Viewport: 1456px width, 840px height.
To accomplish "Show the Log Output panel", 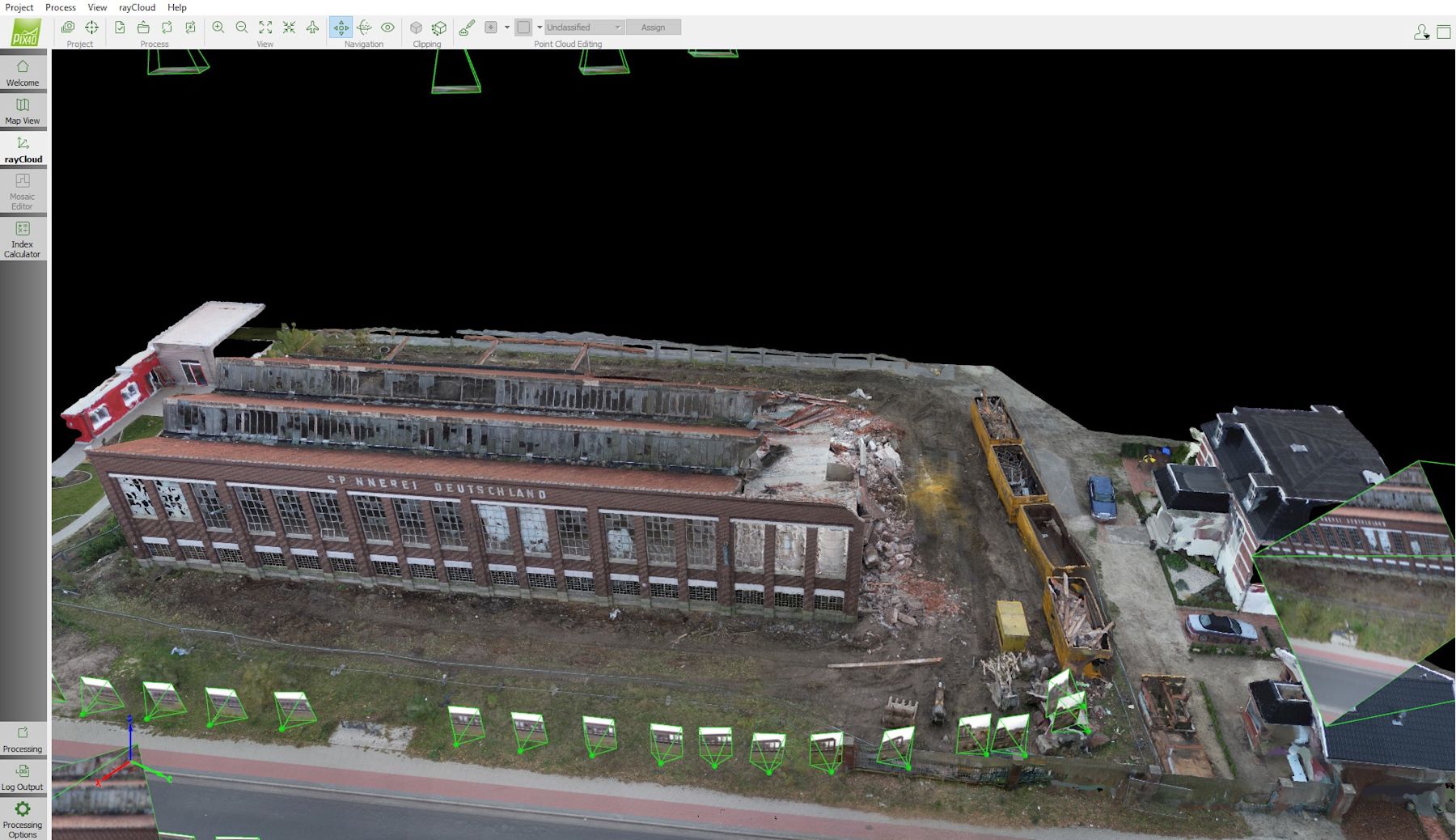I will point(23,778).
